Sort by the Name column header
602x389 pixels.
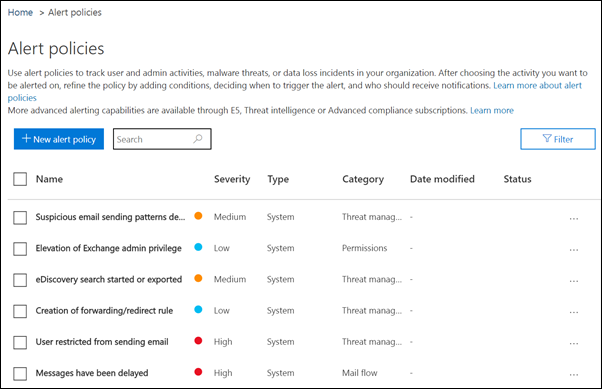point(50,179)
